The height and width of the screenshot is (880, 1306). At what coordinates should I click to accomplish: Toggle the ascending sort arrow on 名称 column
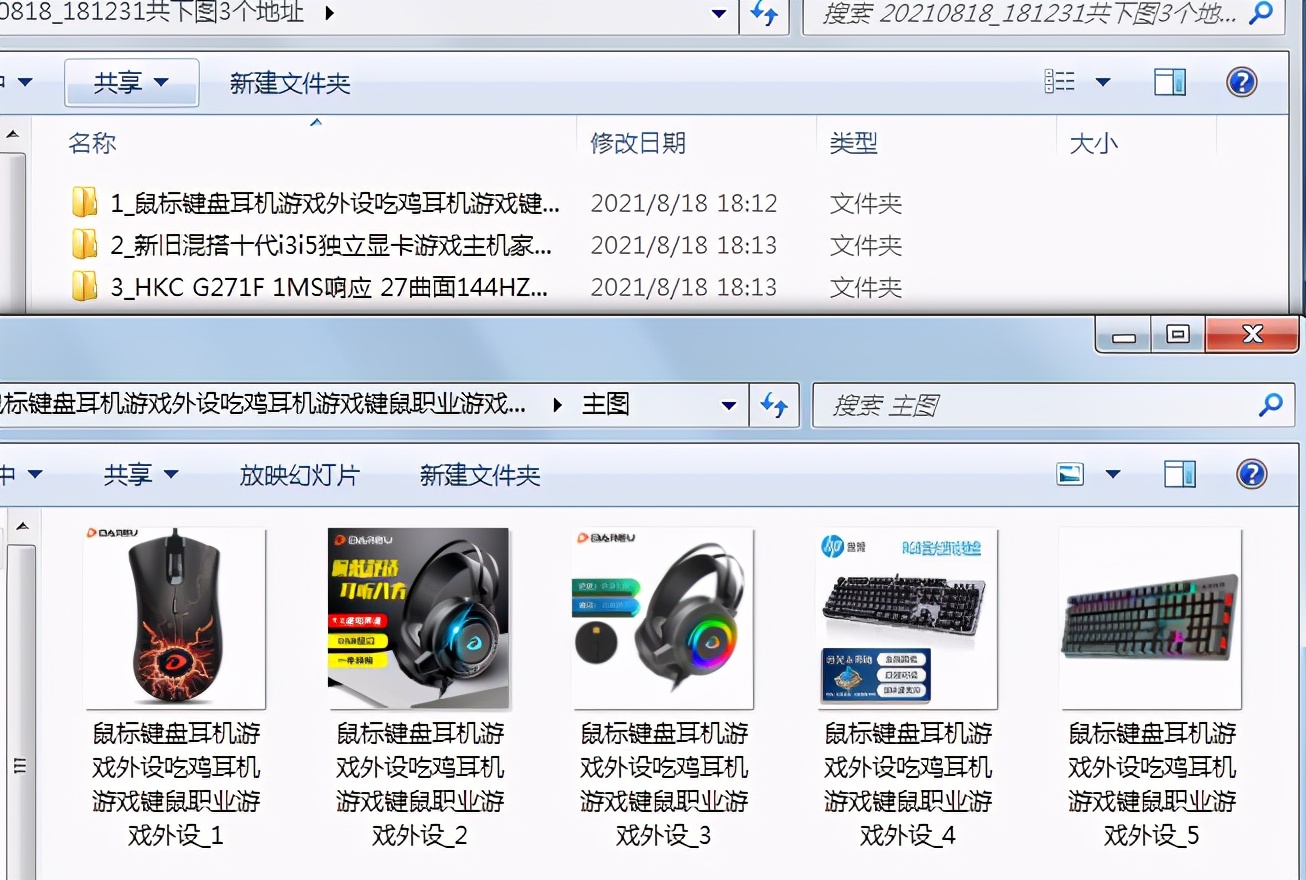[x=315, y=120]
